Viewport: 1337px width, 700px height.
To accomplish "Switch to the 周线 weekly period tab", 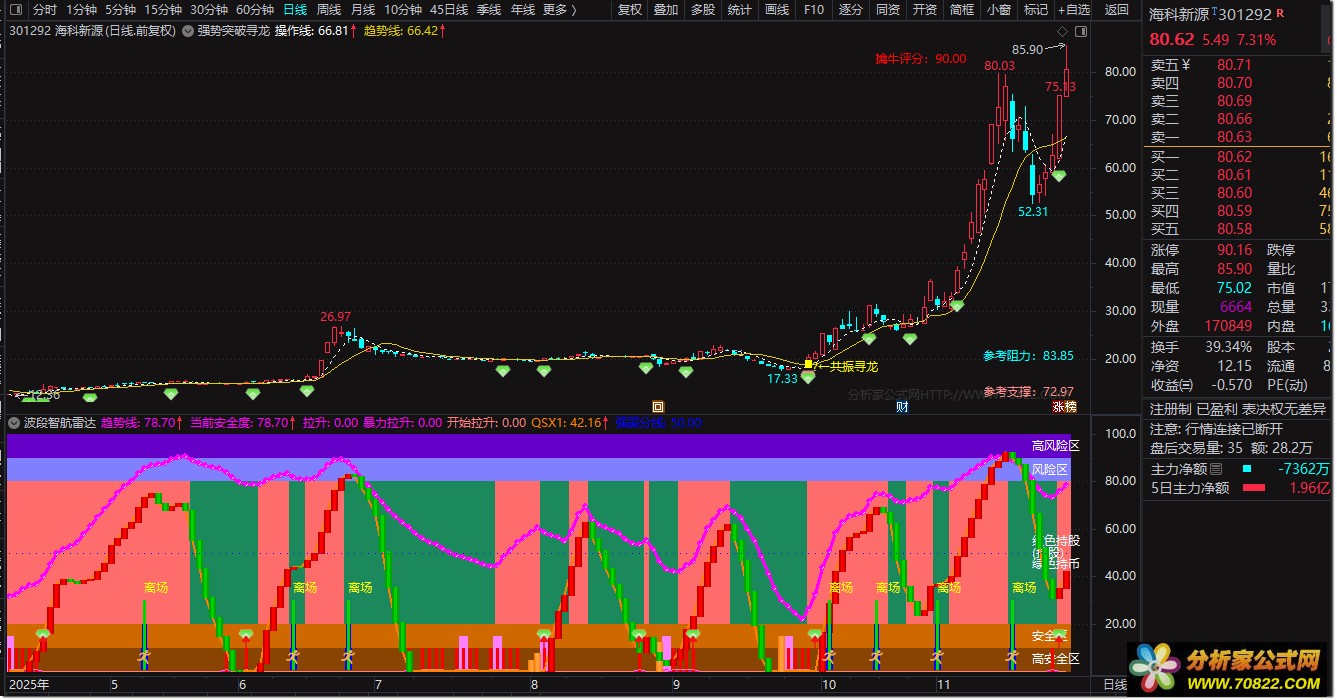I will [329, 10].
